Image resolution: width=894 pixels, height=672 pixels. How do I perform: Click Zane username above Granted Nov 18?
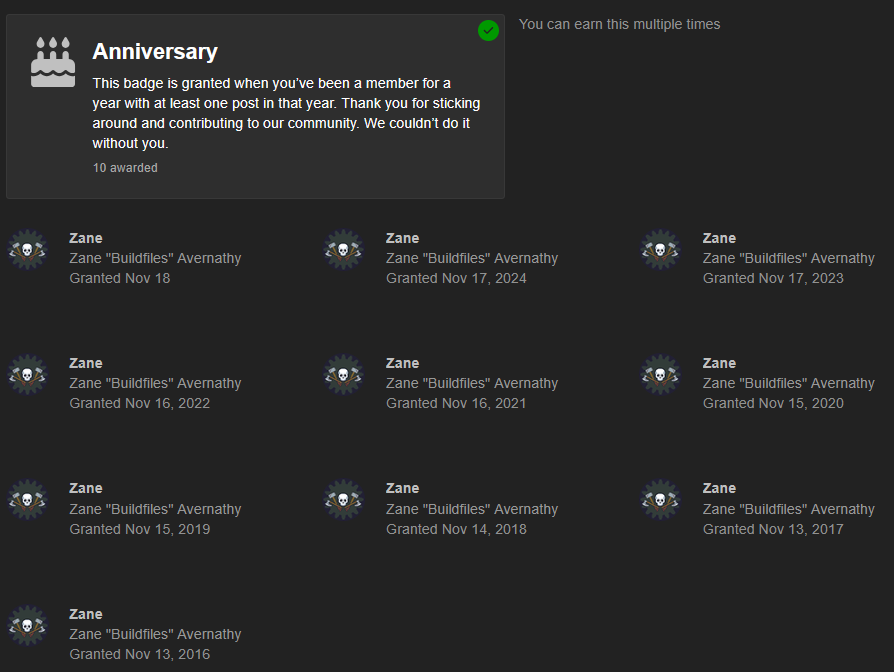86,238
